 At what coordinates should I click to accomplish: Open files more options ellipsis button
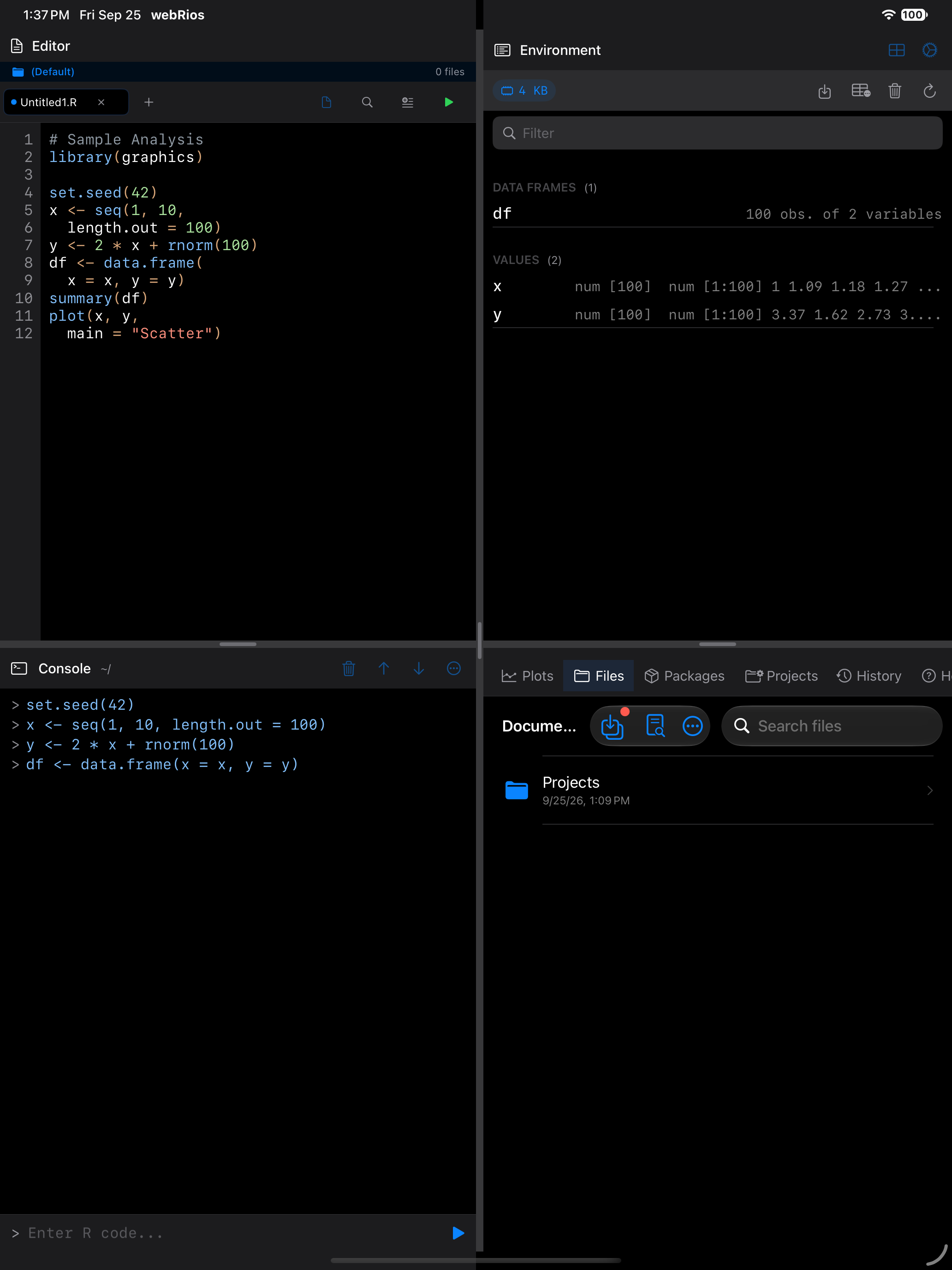tap(693, 726)
